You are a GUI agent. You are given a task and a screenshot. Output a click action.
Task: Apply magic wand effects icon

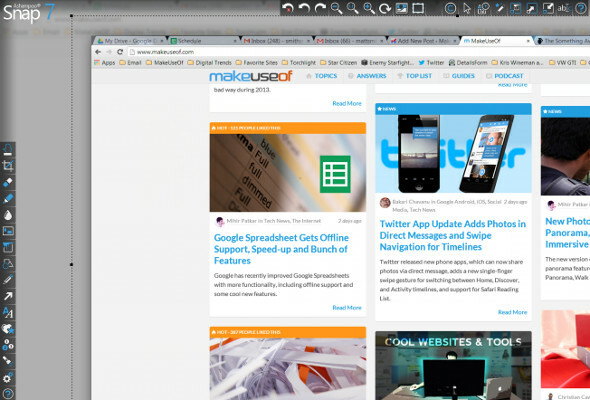point(499,8)
